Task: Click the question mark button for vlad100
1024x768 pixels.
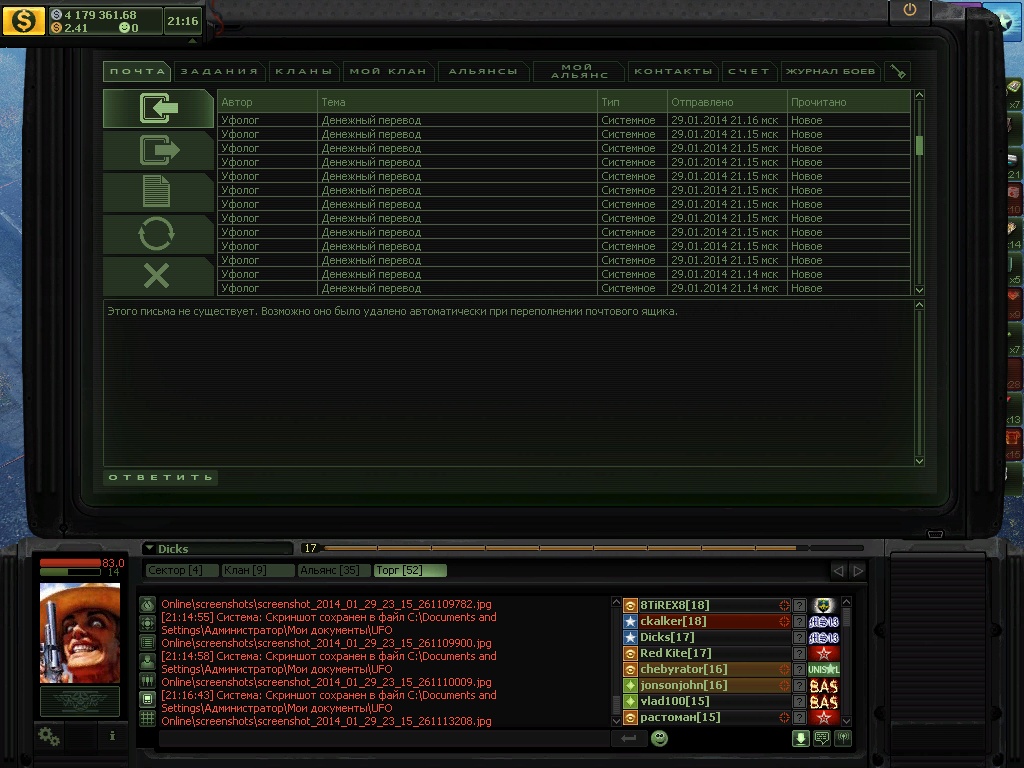Action: (799, 701)
